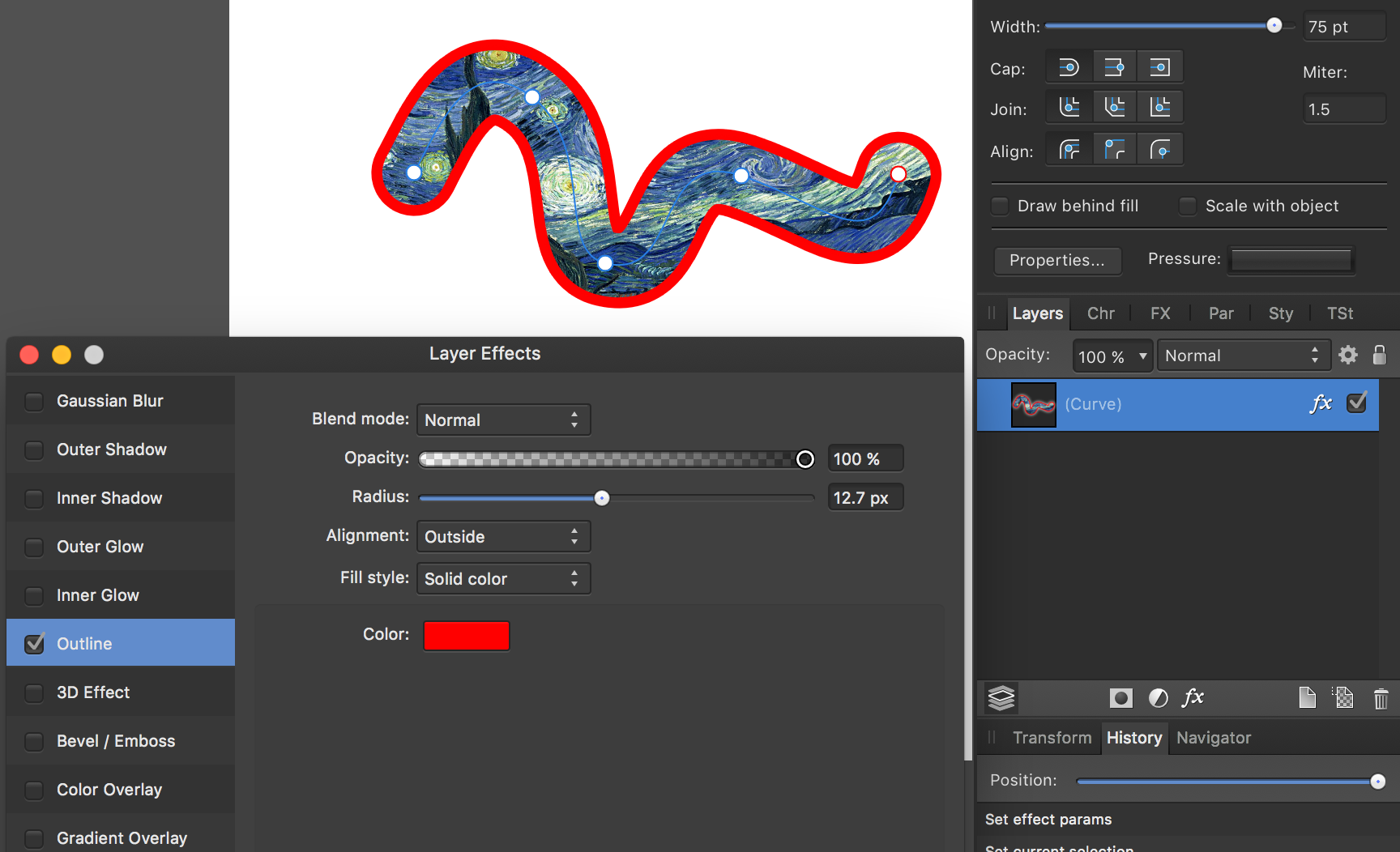1400x852 pixels.
Task: Open layer effects fx icon at panel bottom
Action: [x=1193, y=697]
